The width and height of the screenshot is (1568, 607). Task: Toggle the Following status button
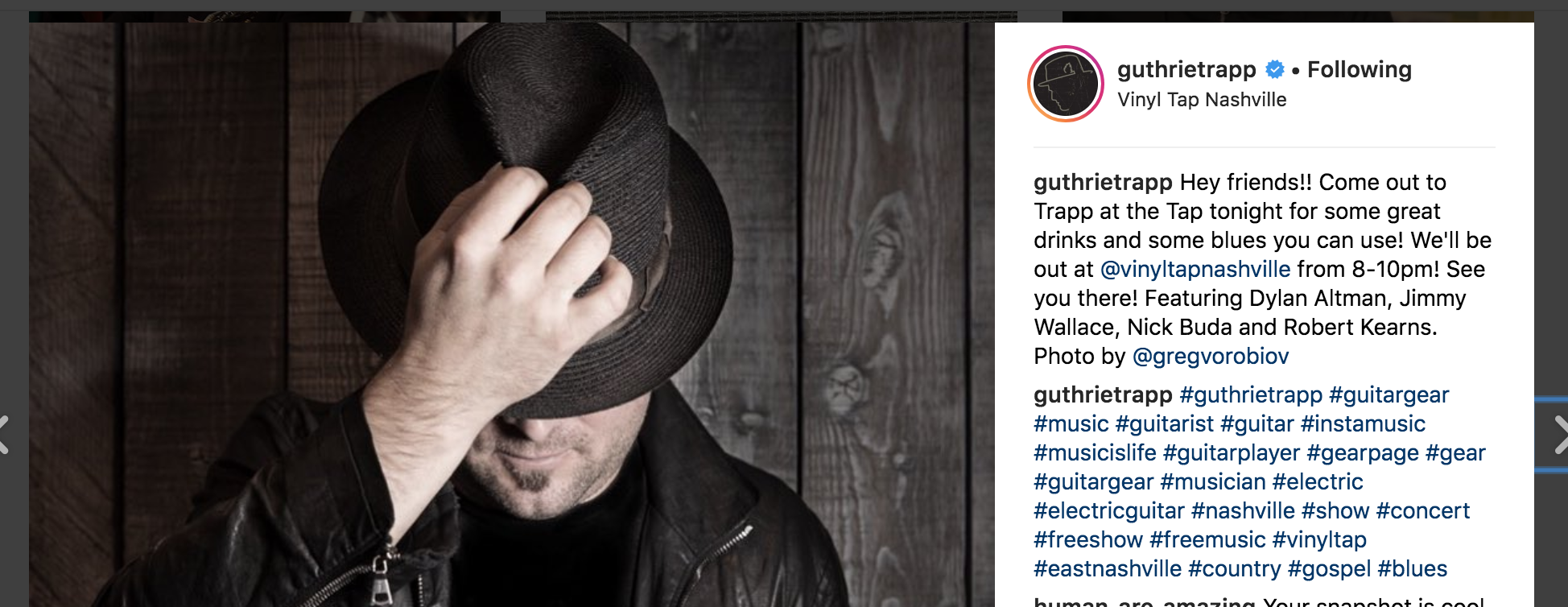click(1359, 70)
